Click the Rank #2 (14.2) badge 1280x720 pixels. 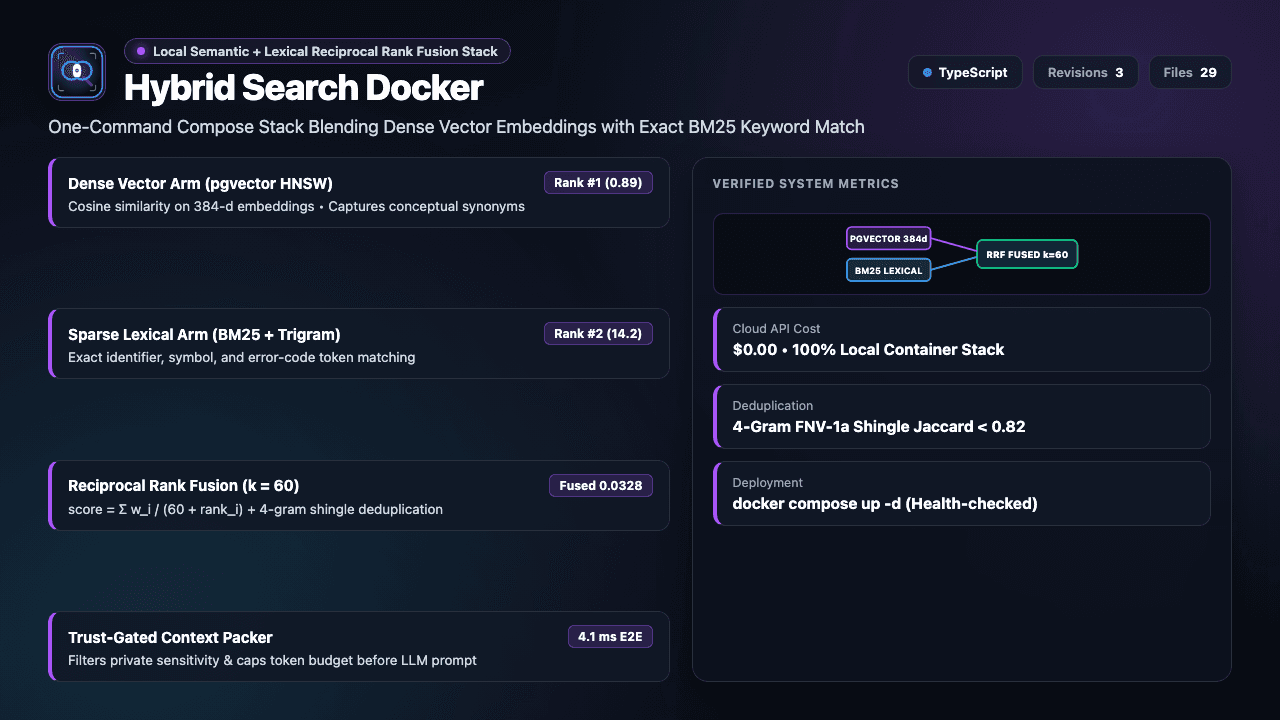(x=598, y=334)
